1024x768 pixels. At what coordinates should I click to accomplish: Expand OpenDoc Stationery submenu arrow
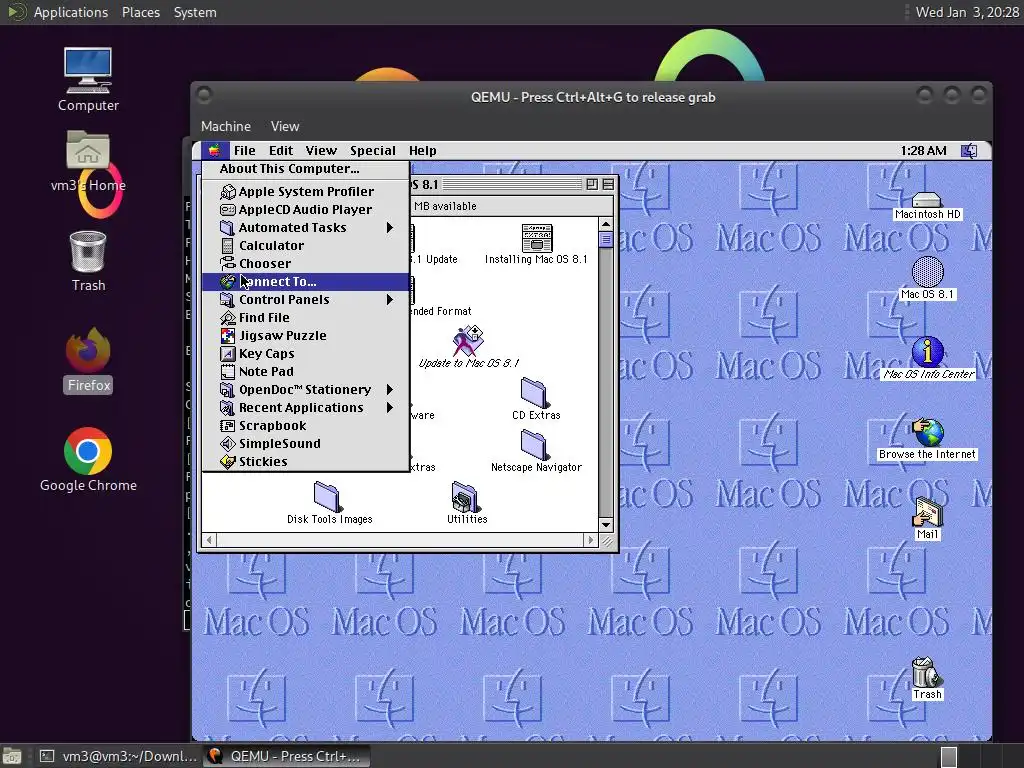[390, 389]
